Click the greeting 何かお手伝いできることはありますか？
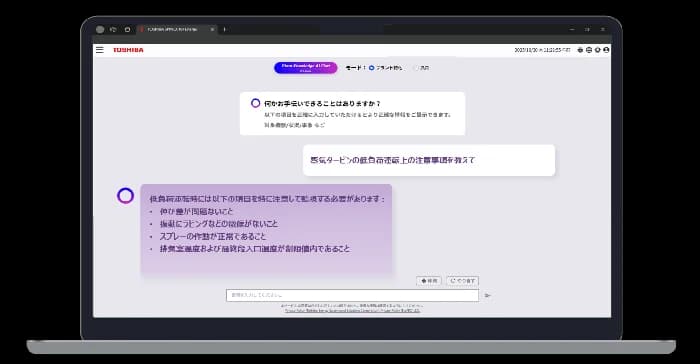The width and height of the screenshot is (700, 364). (x=322, y=104)
